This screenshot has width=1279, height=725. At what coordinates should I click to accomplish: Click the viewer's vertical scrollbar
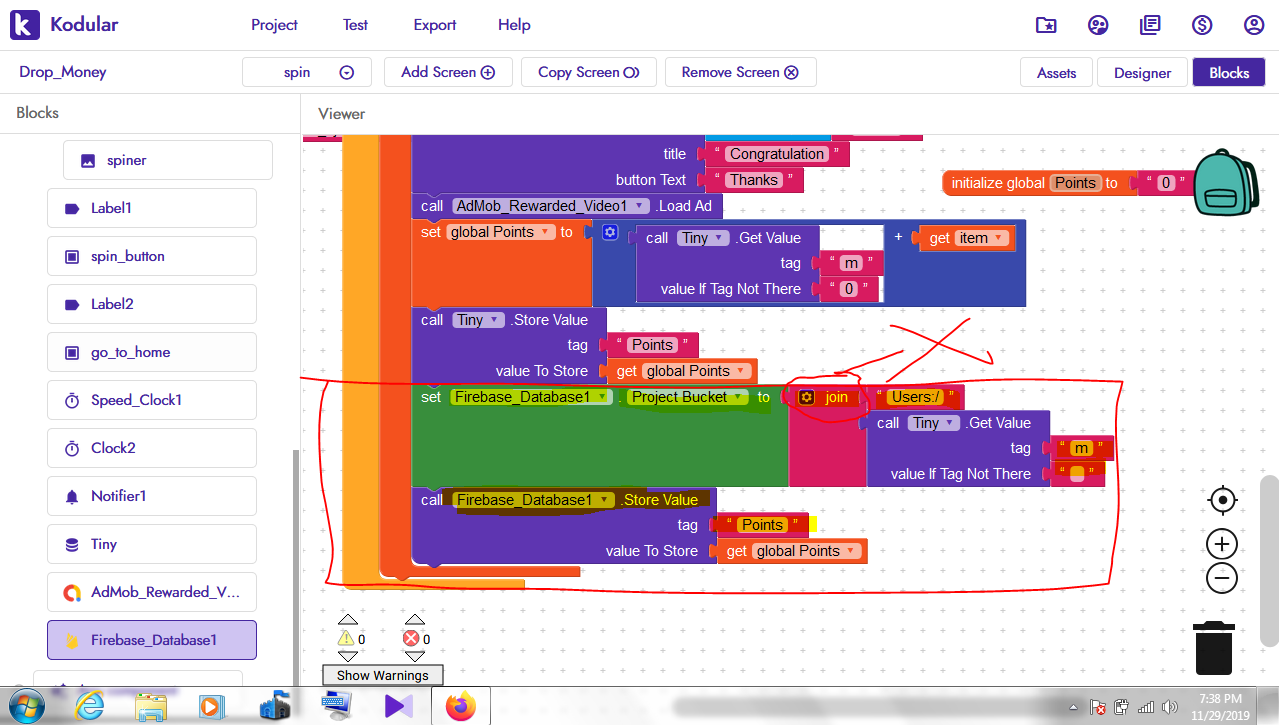[x=1269, y=560]
